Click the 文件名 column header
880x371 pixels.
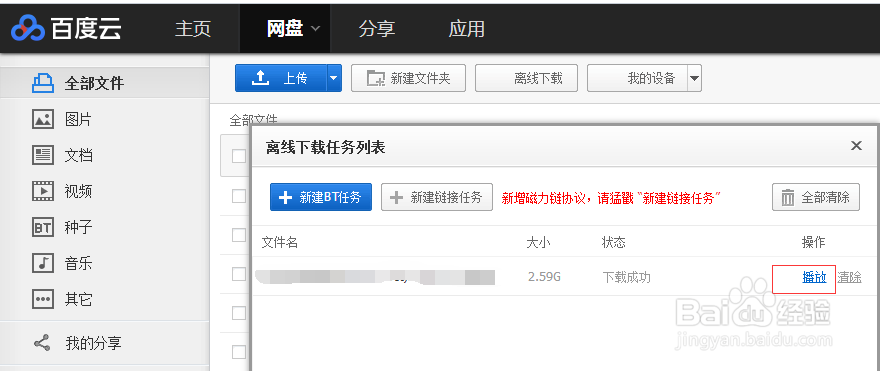point(279,242)
